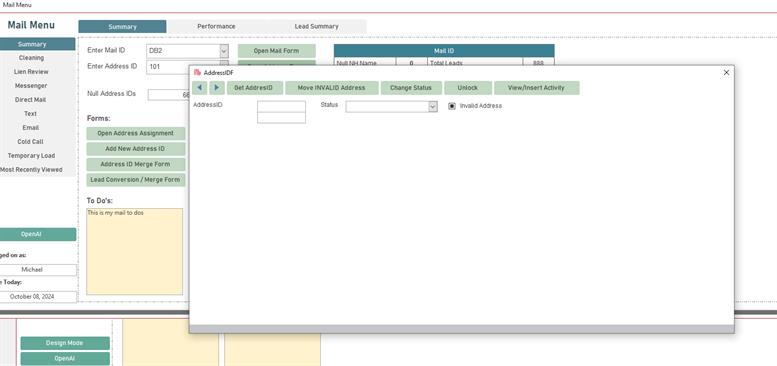Click the Enter Address ID field
The image size is (777, 366).
(167, 67)
